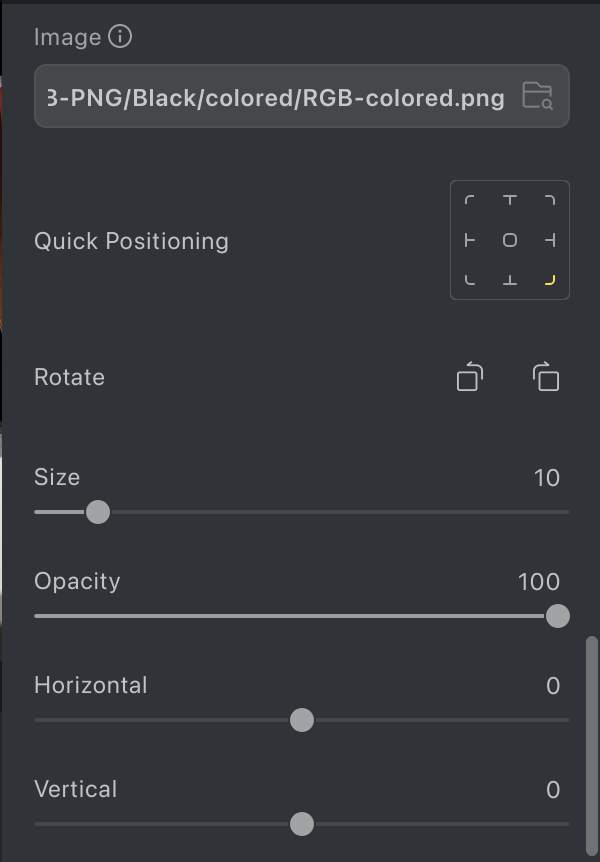This screenshot has width=600, height=862.
Task: Click the Horizontal offset slider handle
Action: 301,720
